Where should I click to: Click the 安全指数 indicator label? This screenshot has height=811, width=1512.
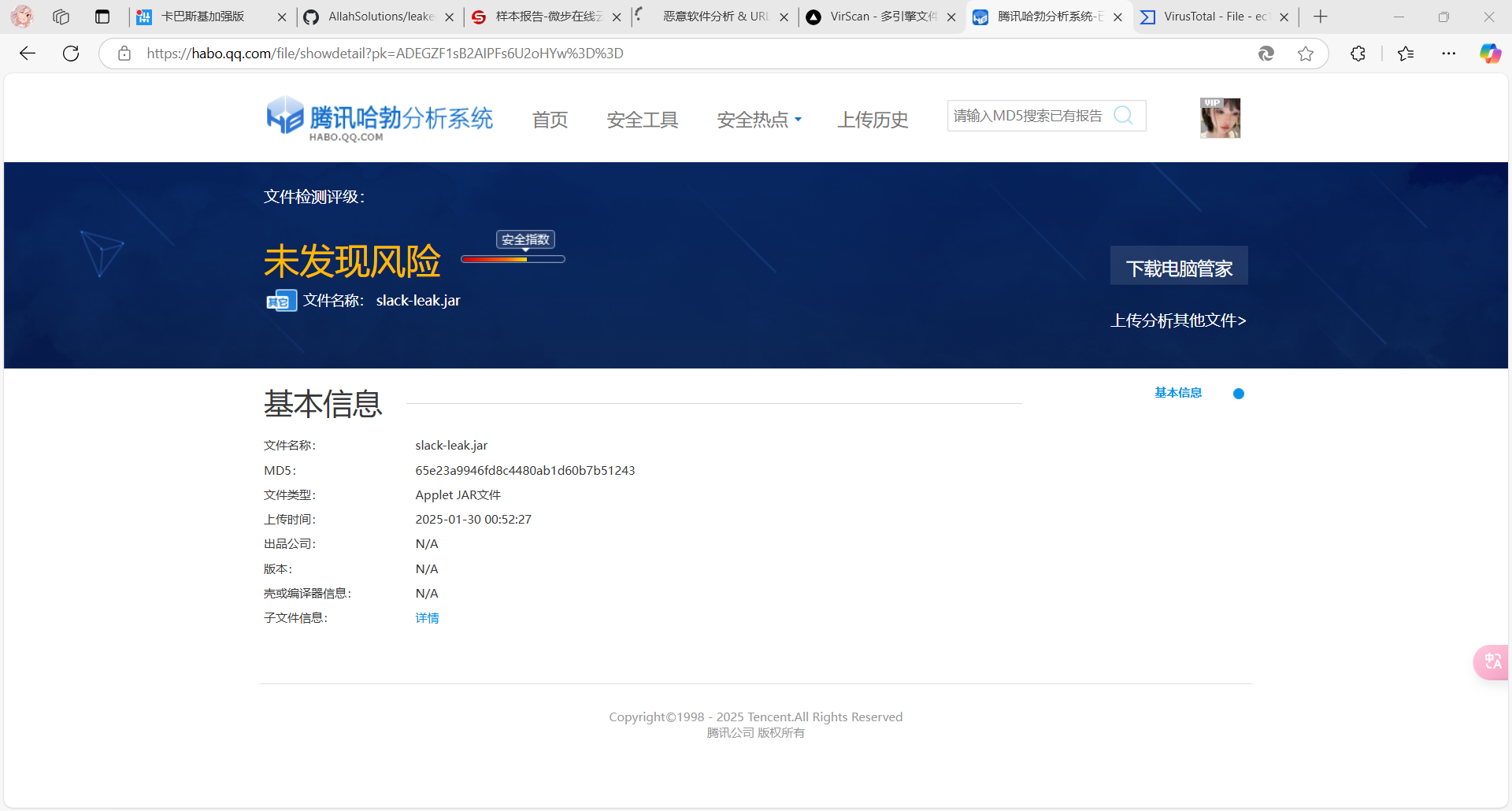(x=525, y=239)
